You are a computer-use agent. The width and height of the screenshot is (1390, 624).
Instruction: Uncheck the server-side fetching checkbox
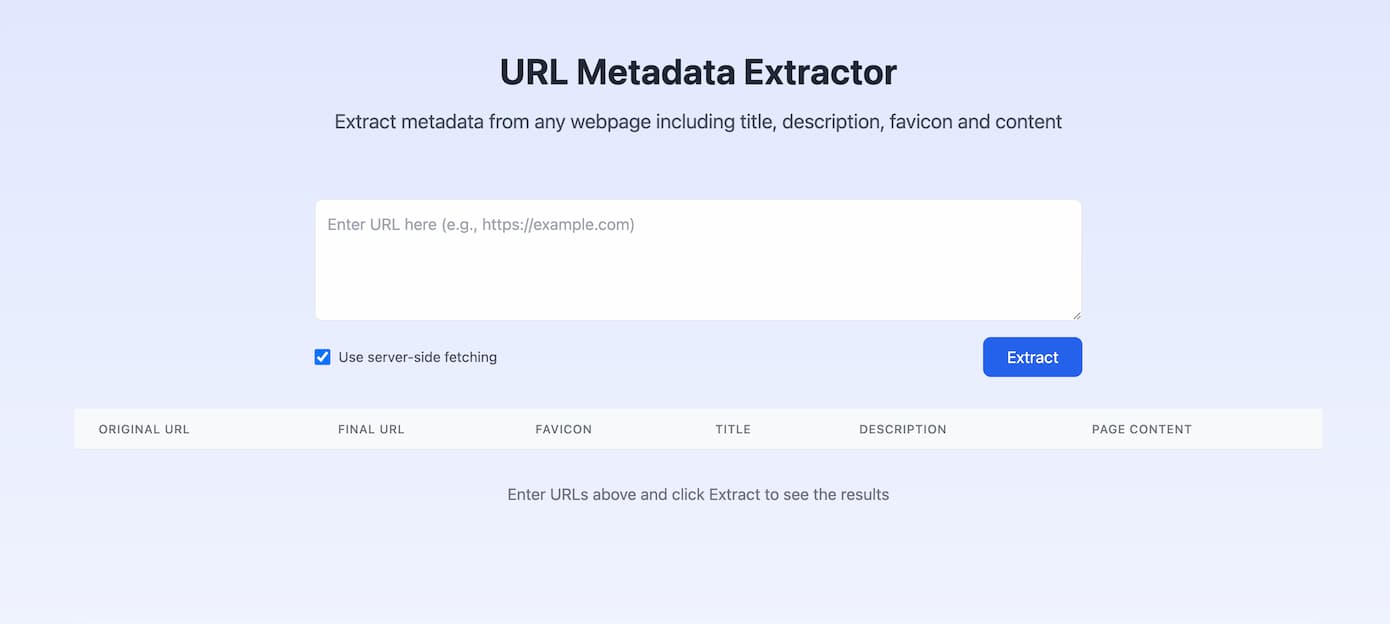[x=322, y=357]
